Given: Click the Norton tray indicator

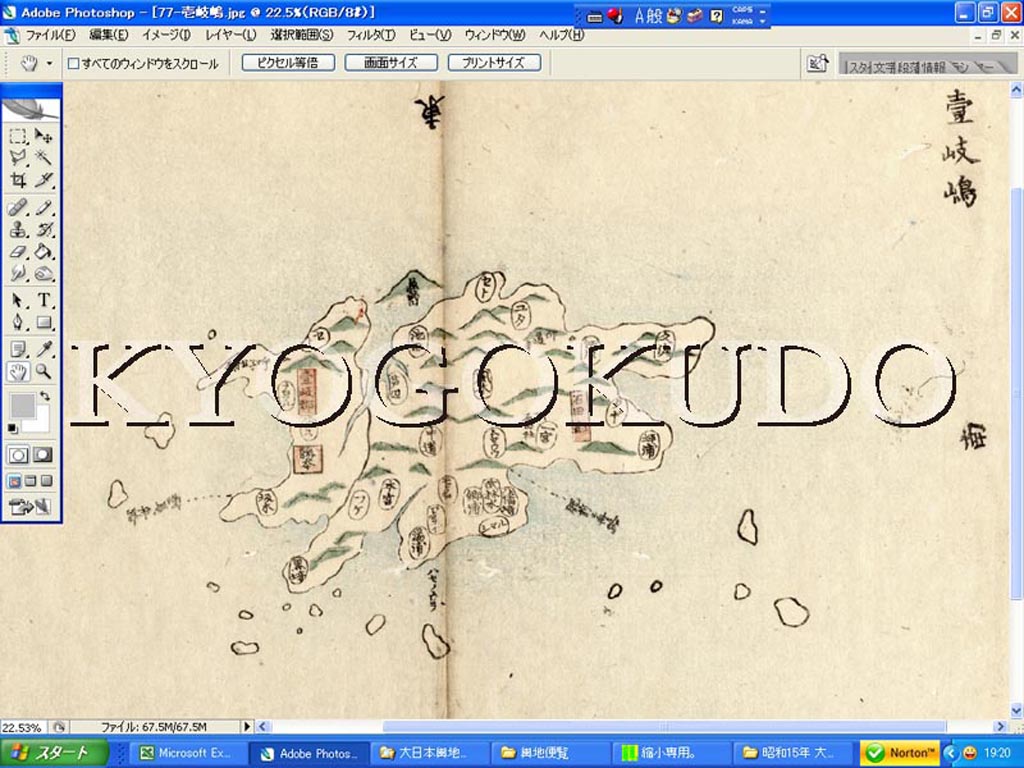Looking at the screenshot, I should tap(901, 753).
